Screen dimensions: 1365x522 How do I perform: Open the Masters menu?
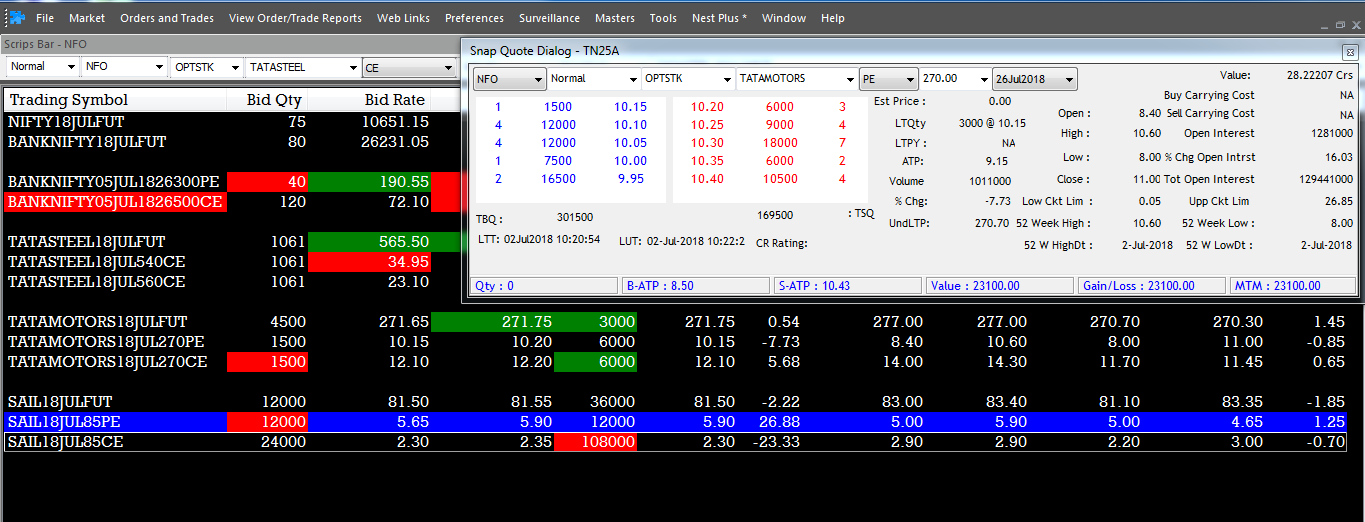[x=614, y=18]
